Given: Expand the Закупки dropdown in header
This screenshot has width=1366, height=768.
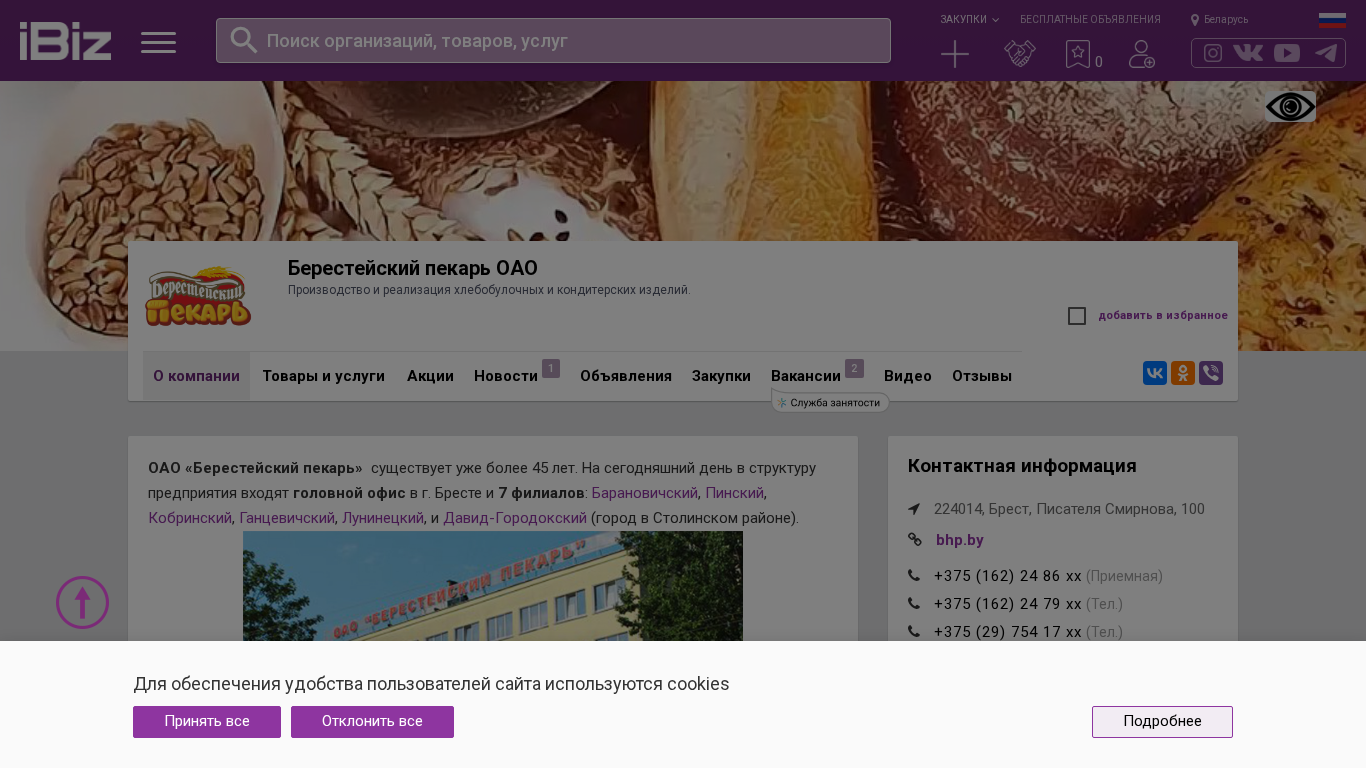Looking at the screenshot, I should click(969, 20).
